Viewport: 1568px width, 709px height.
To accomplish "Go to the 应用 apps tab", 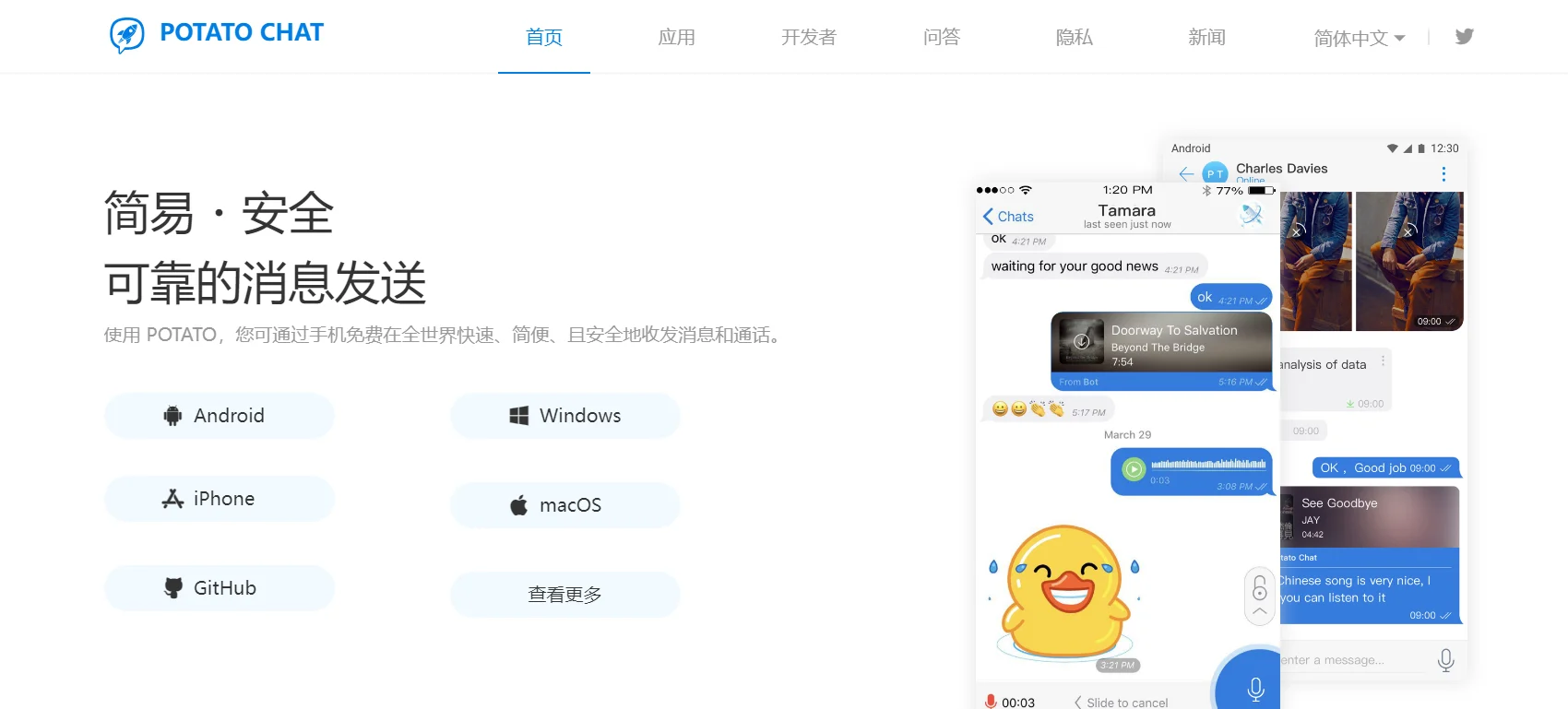I will coord(676,37).
